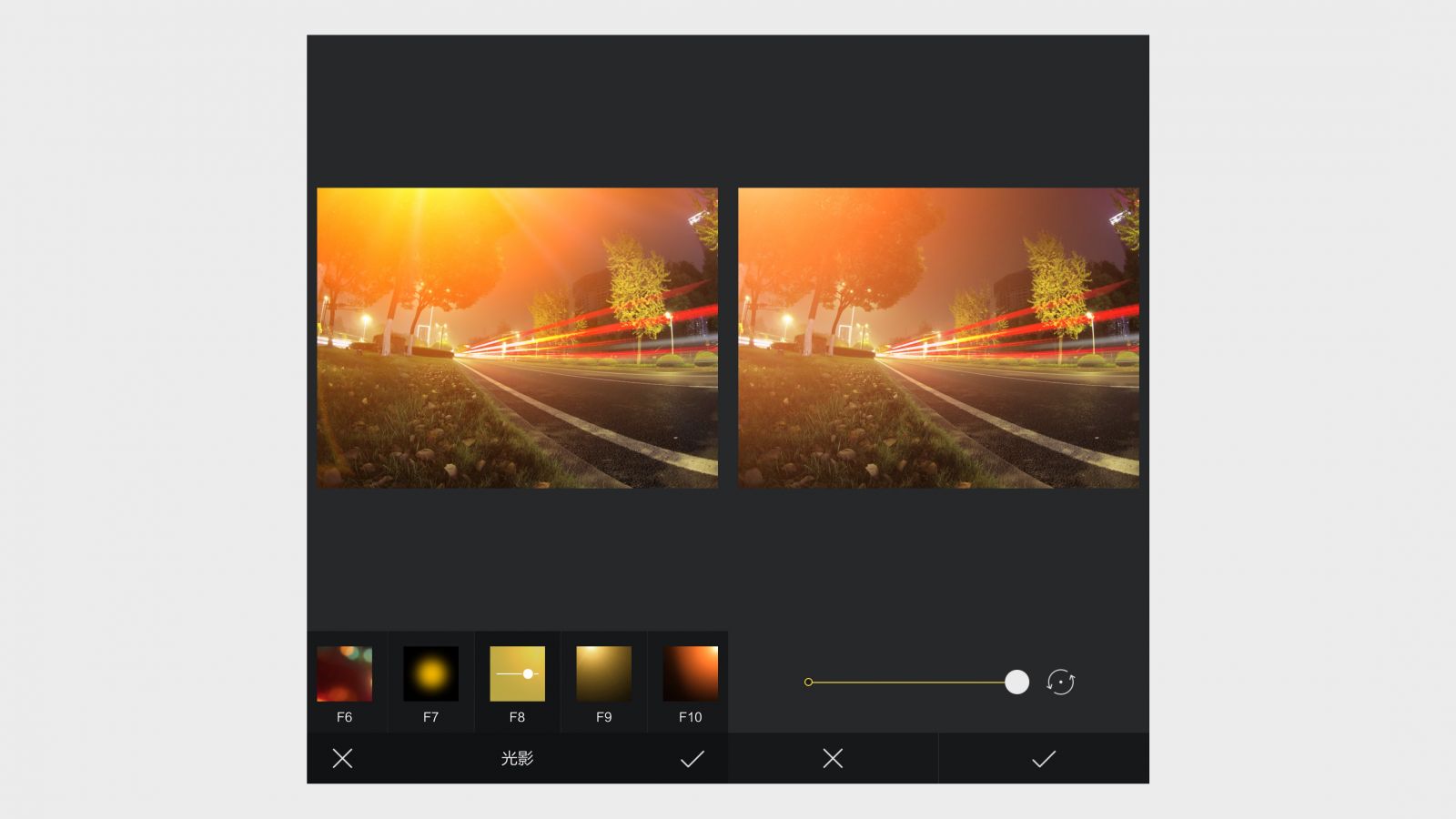Screen dimensions: 1456x819
Task: Apply the F9 golden light effect thumbnail
Action: pos(603,673)
